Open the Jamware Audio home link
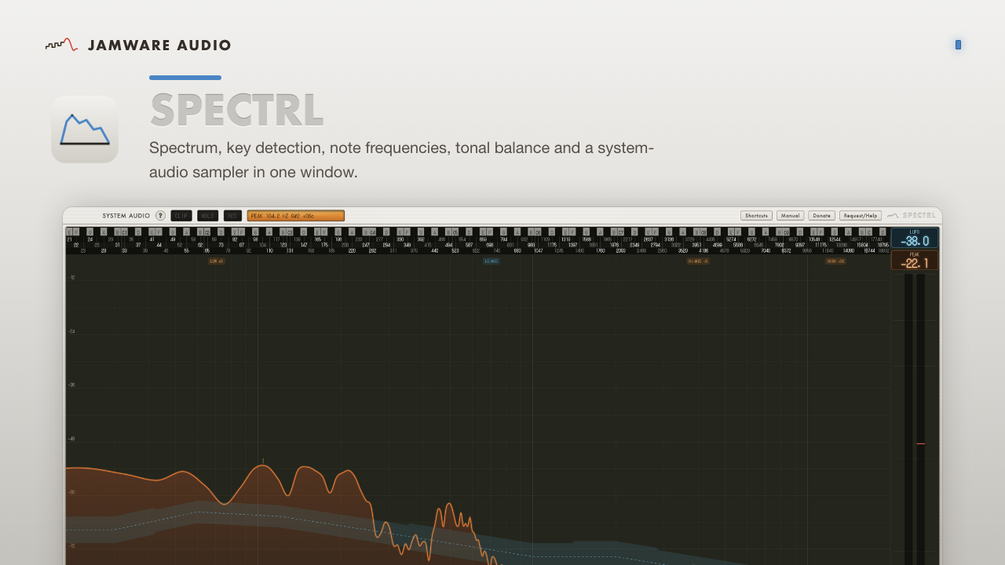The height and width of the screenshot is (565, 1005). coord(138,45)
